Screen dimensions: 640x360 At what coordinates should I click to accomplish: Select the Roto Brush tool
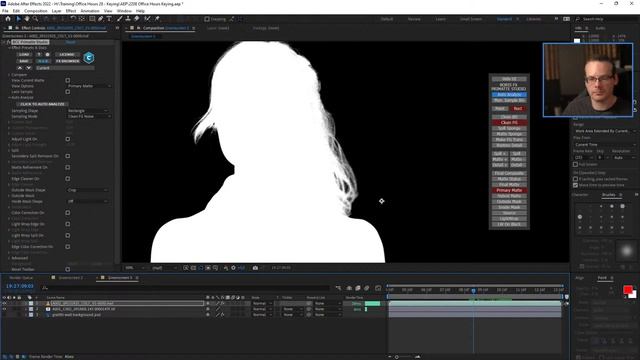pyautogui.click(x=147, y=19)
